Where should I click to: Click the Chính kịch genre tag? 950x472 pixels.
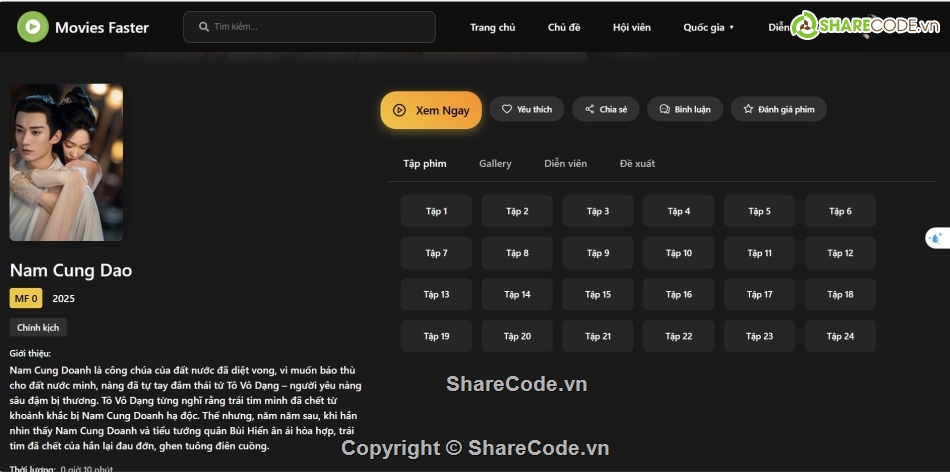point(38,327)
